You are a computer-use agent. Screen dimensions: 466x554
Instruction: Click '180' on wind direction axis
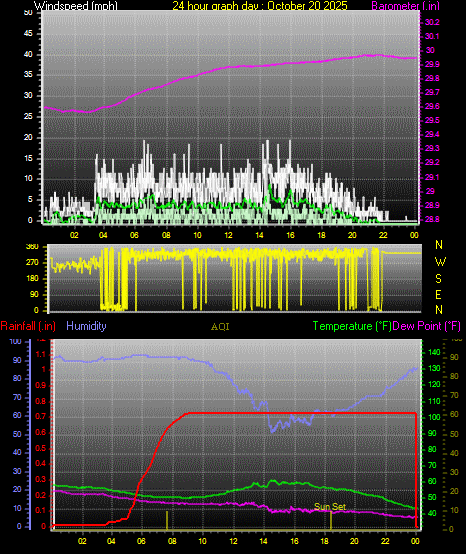[x=32, y=278]
